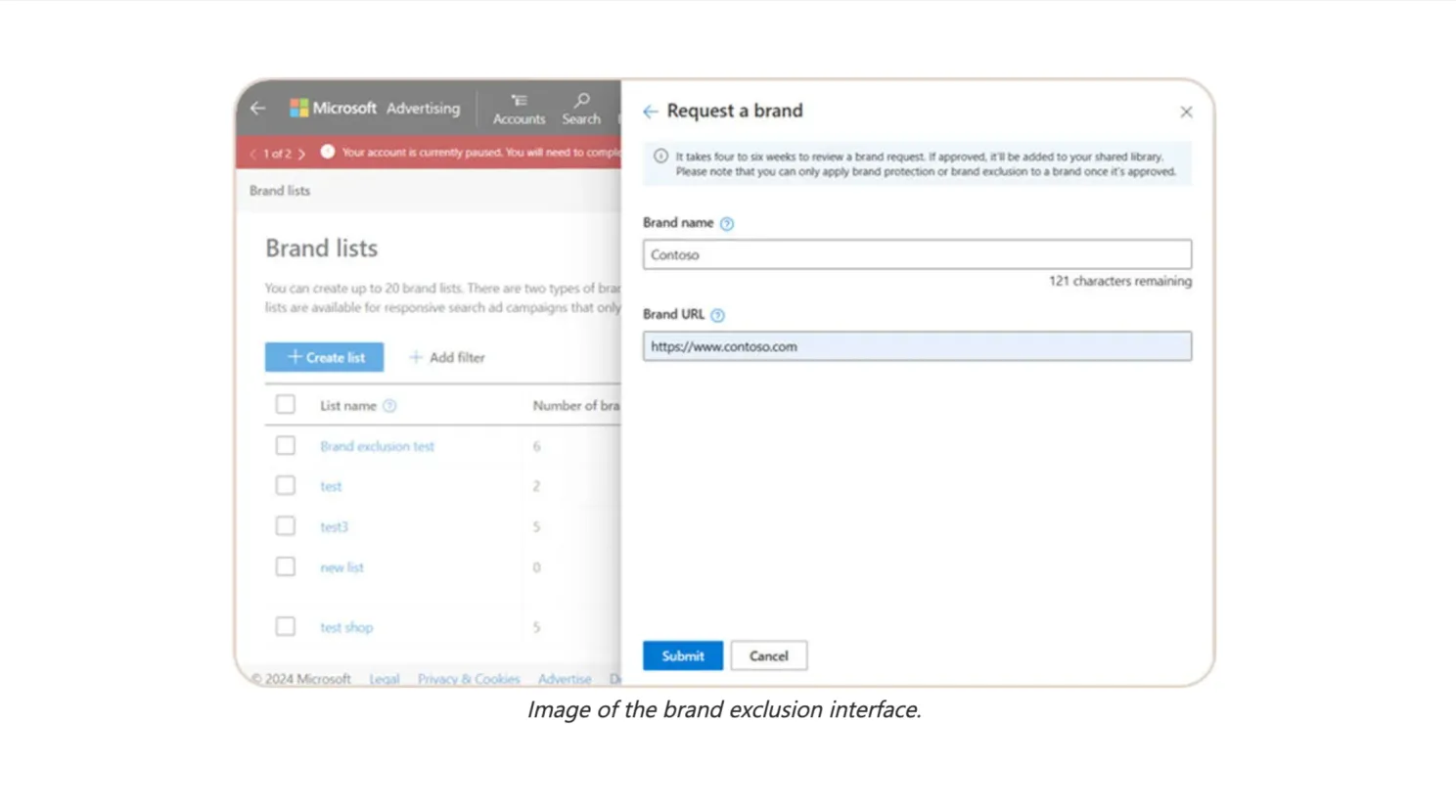This screenshot has height=812, width=1456.
Task: Click into the Brand name field
Action: (917, 254)
